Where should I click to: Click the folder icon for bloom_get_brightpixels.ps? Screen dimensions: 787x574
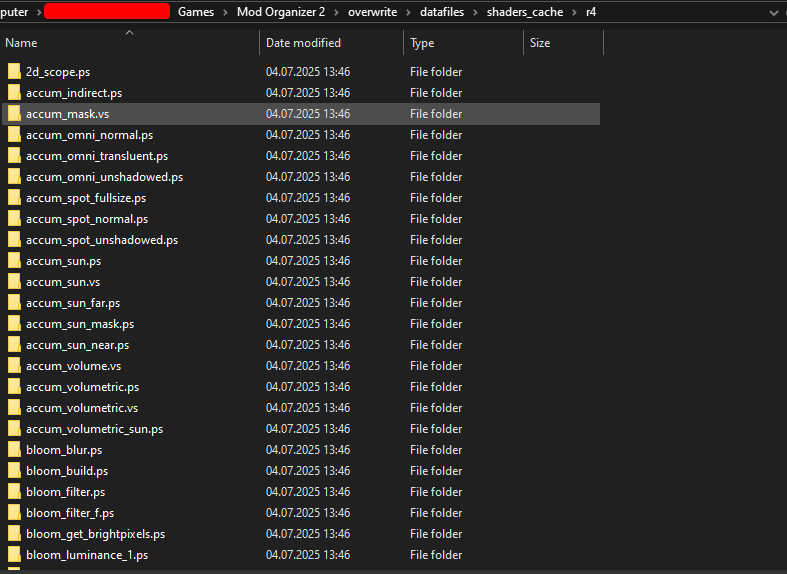14,534
